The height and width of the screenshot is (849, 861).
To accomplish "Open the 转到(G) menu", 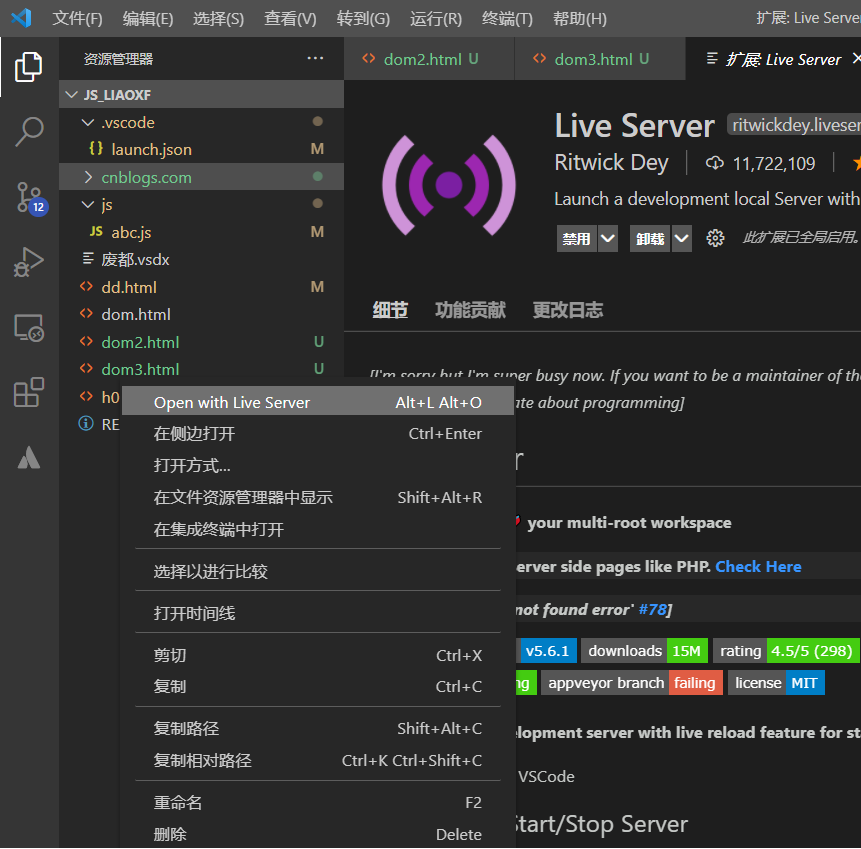I will tap(364, 19).
